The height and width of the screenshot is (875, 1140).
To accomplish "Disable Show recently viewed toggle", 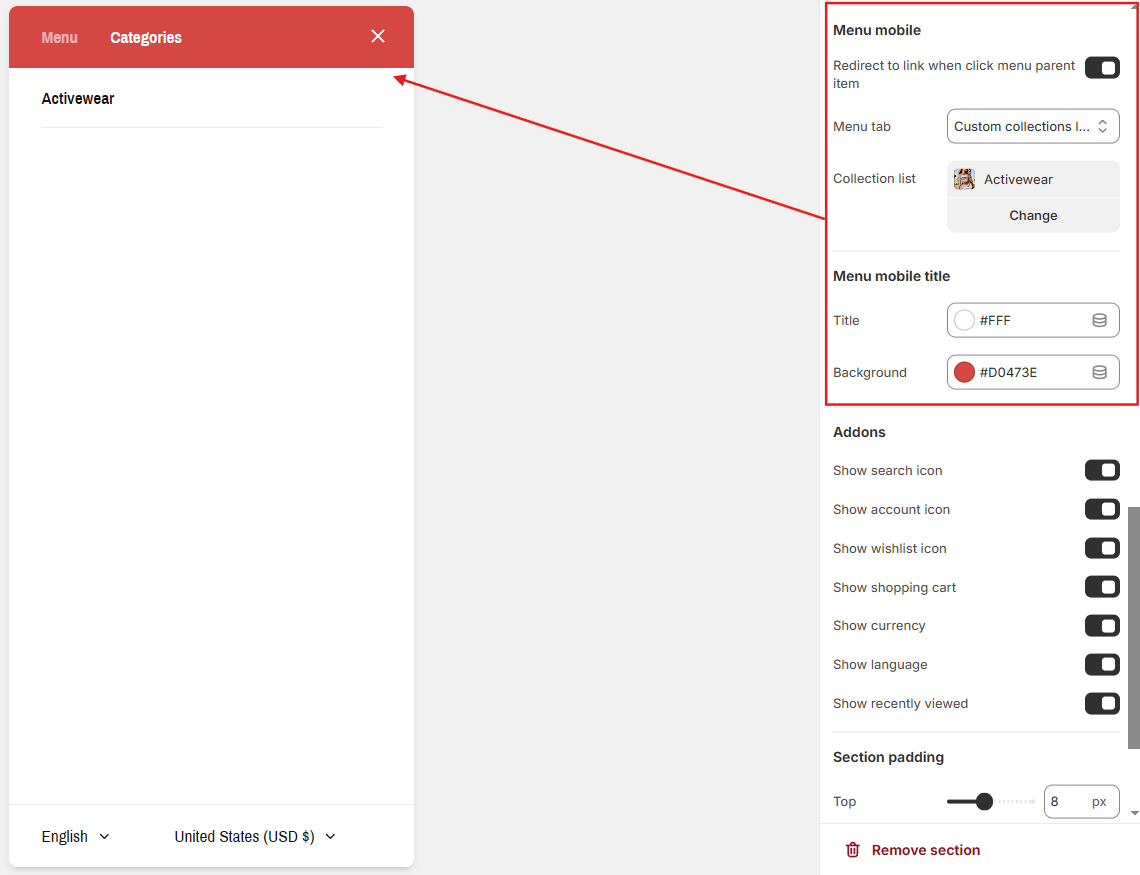I will [x=1102, y=704].
